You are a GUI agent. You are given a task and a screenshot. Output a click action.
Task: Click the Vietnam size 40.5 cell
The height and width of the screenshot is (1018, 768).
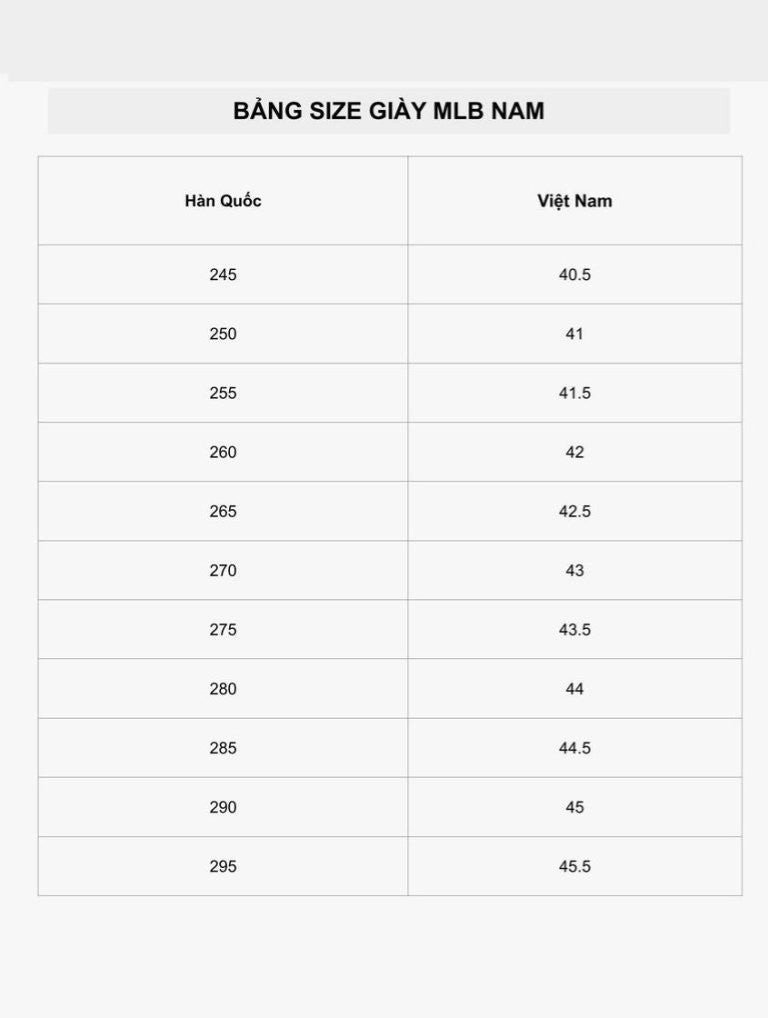tap(574, 274)
